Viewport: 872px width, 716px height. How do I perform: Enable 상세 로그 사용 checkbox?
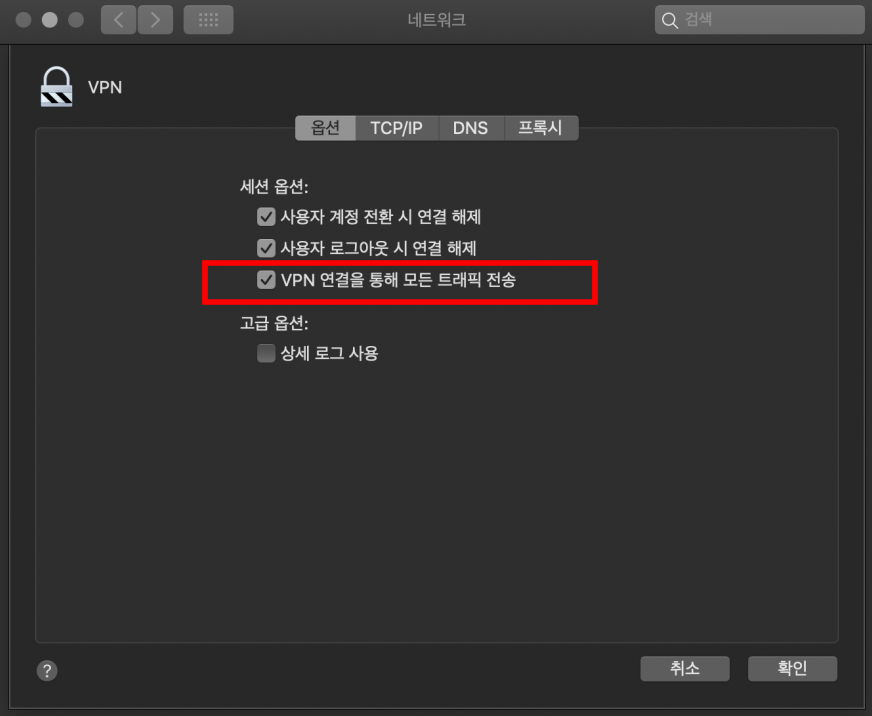pyautogui.click(x=266, y=353)
